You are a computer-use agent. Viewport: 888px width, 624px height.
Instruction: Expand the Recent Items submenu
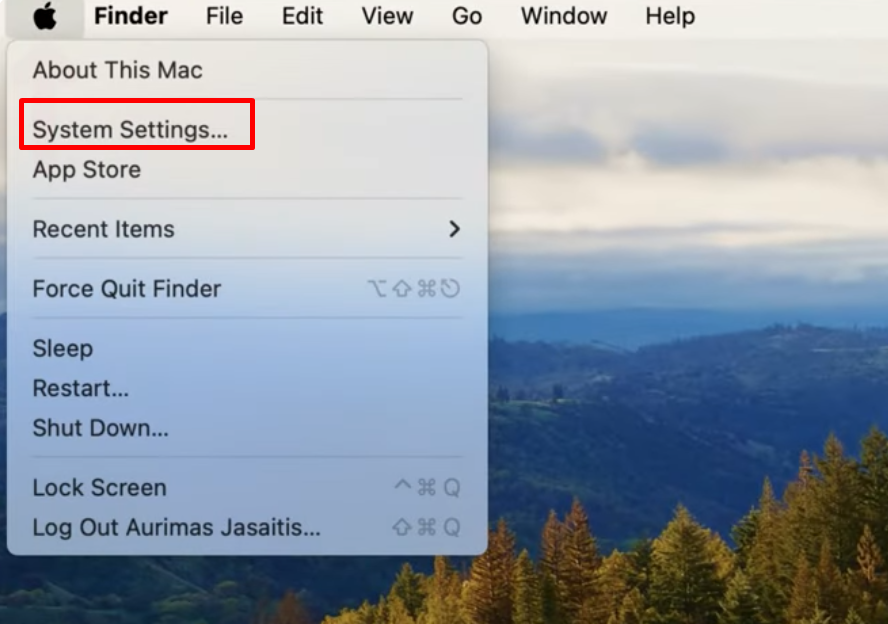pyautogui.click(x=247, y=229)
